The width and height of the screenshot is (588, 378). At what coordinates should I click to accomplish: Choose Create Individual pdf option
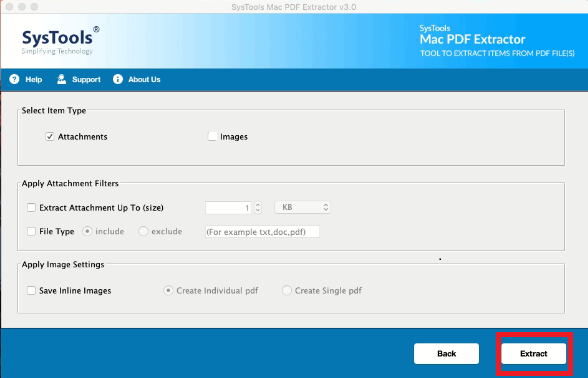[x=168, y=291]
